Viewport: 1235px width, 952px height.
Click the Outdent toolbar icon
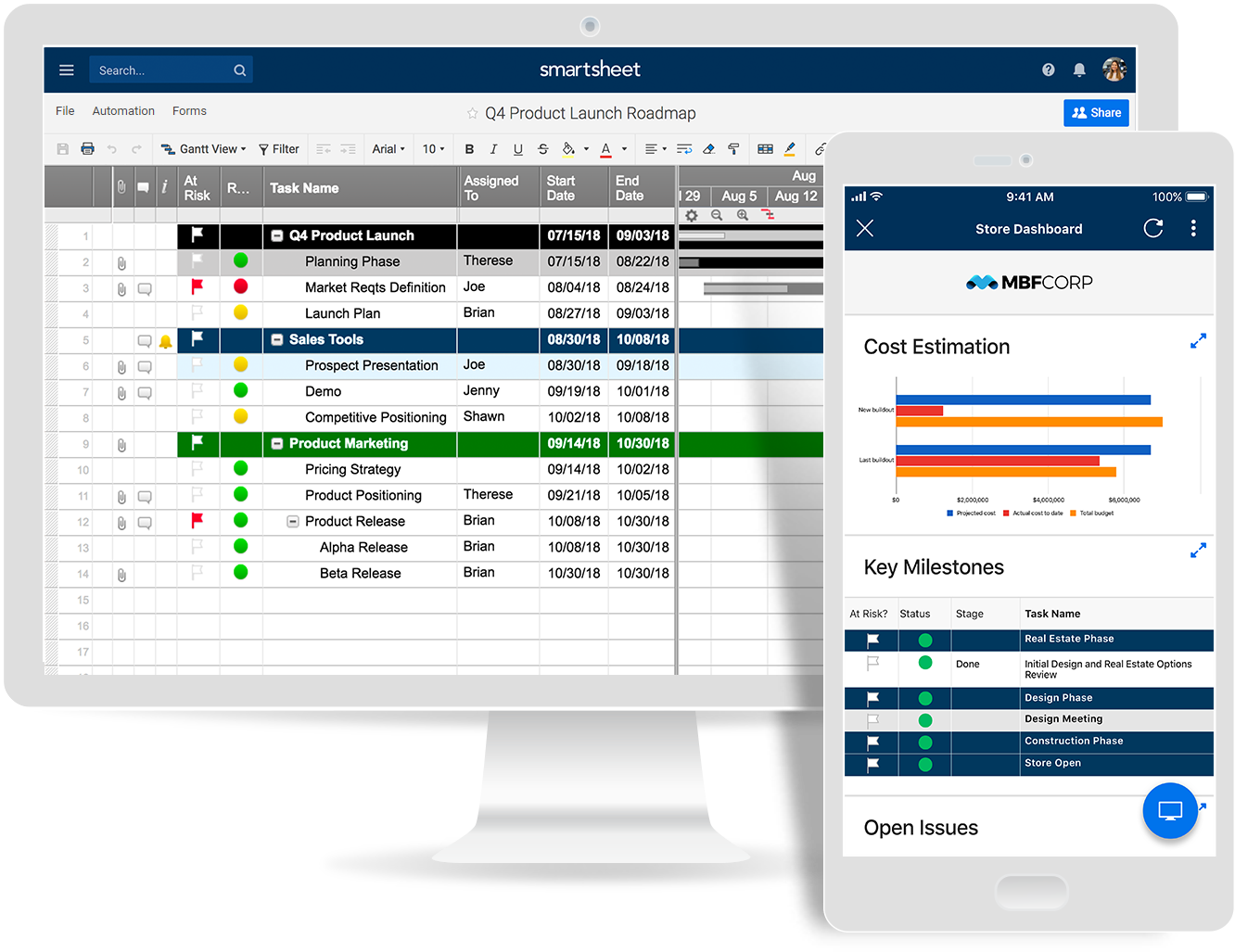[x=324, y=149]
